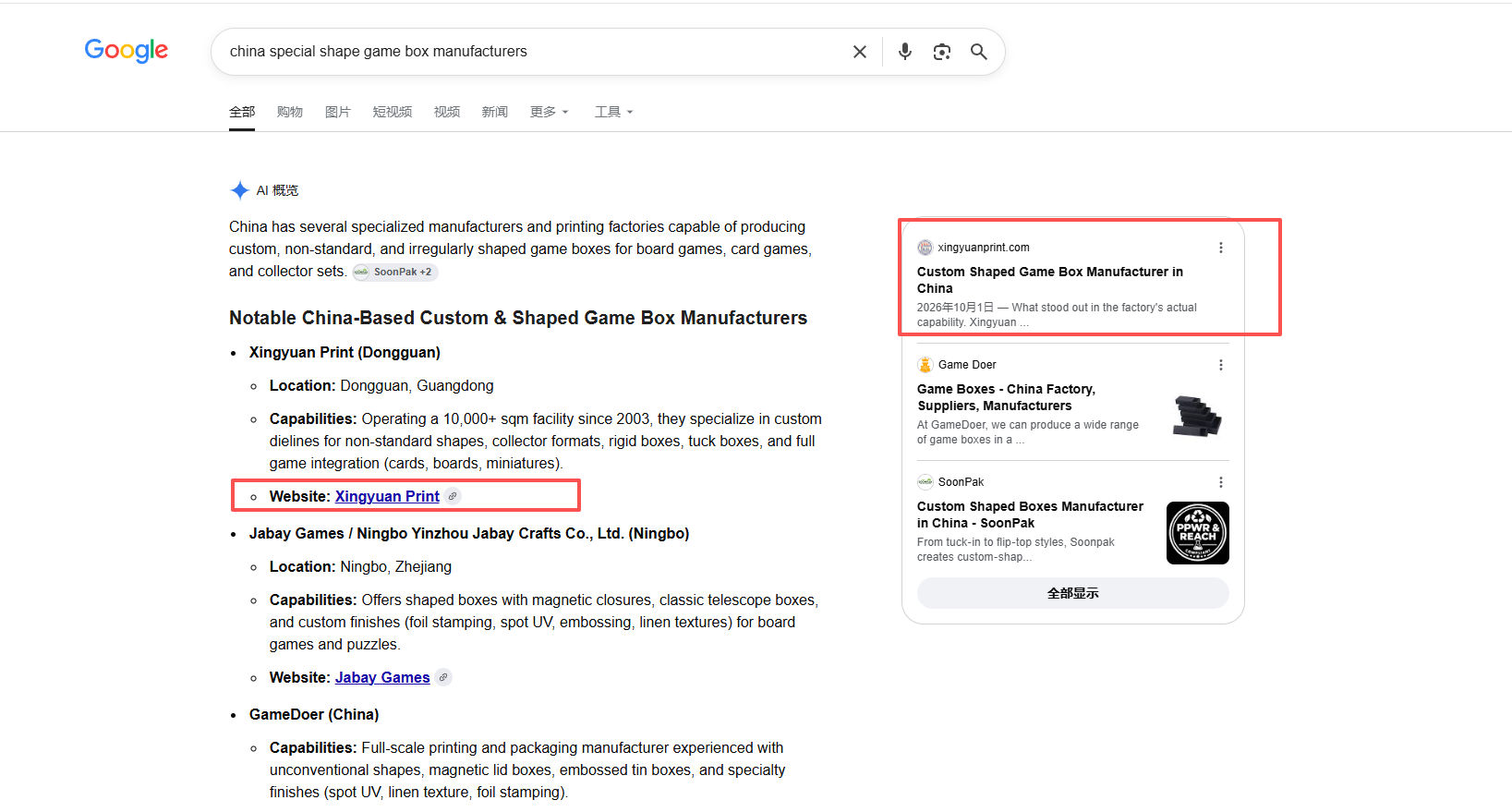The height and width of the screenshot is (812, 1512).
Task: Click the text Xingyuan Print (Dongguan)
Action: [345, 352]
